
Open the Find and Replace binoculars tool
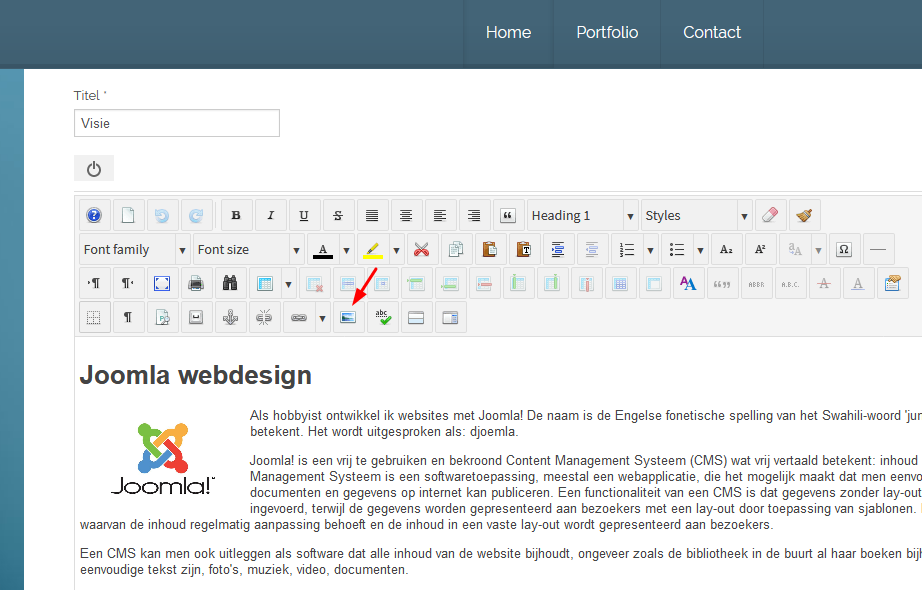[x=230, y=283]
